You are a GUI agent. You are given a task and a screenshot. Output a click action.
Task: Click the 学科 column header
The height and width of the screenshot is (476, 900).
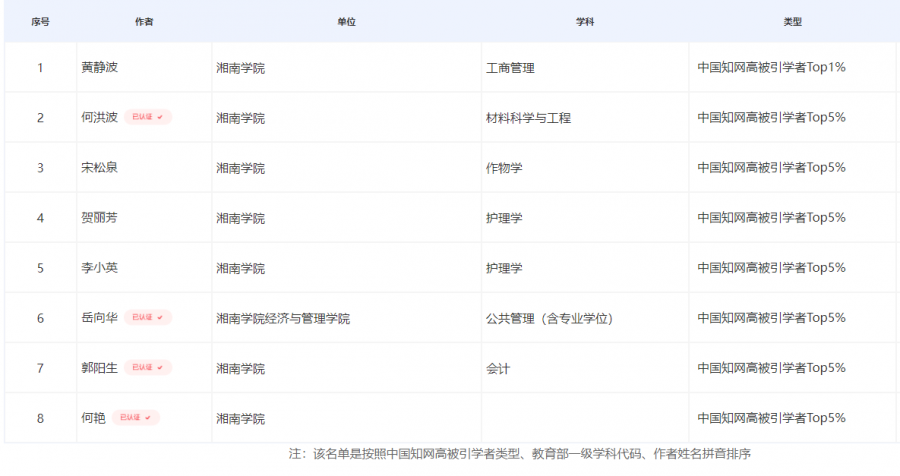pyautogui.click(x=585, y=21)
